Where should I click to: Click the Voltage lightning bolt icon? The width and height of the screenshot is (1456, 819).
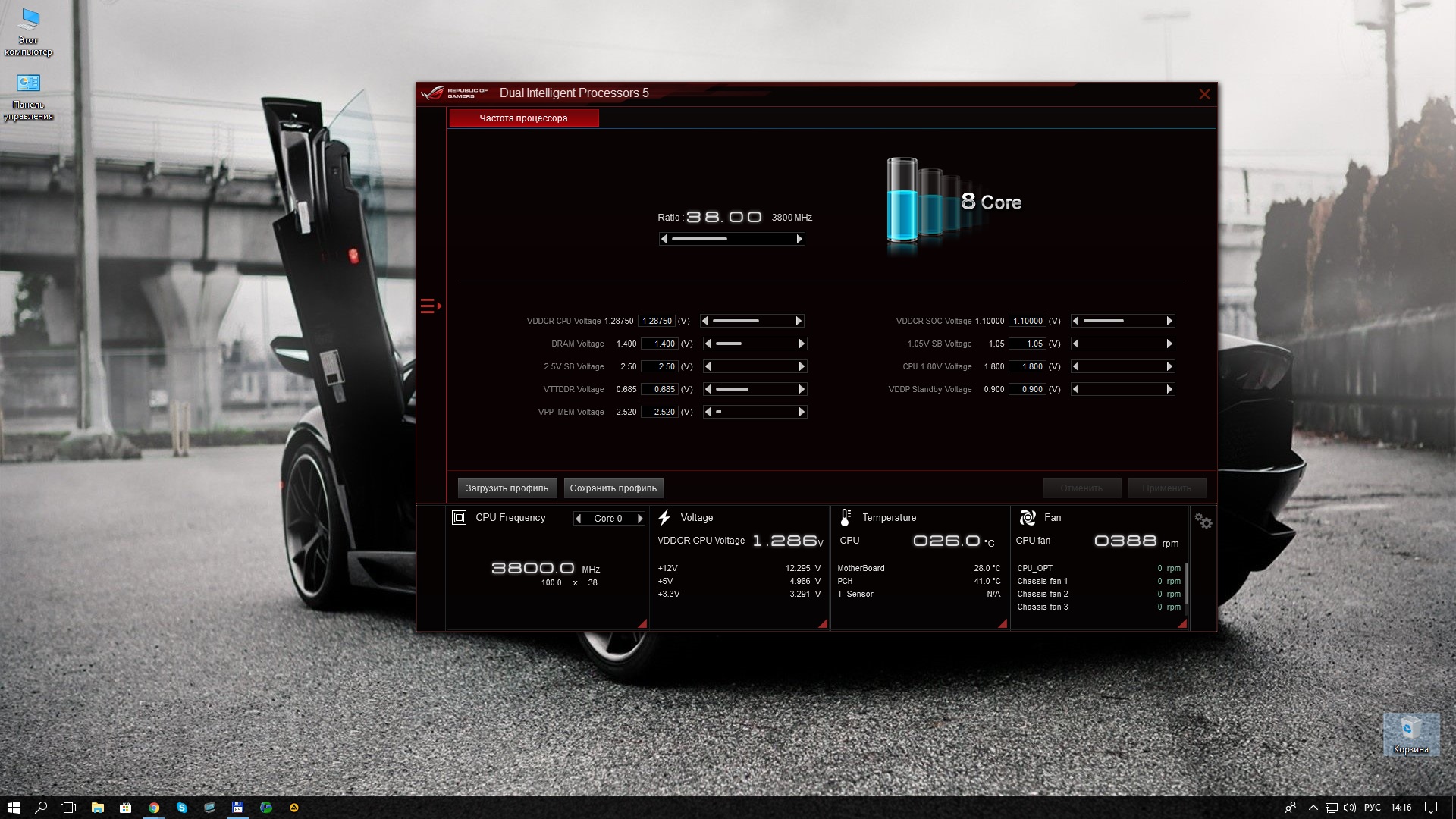click(x=664, y=517)
